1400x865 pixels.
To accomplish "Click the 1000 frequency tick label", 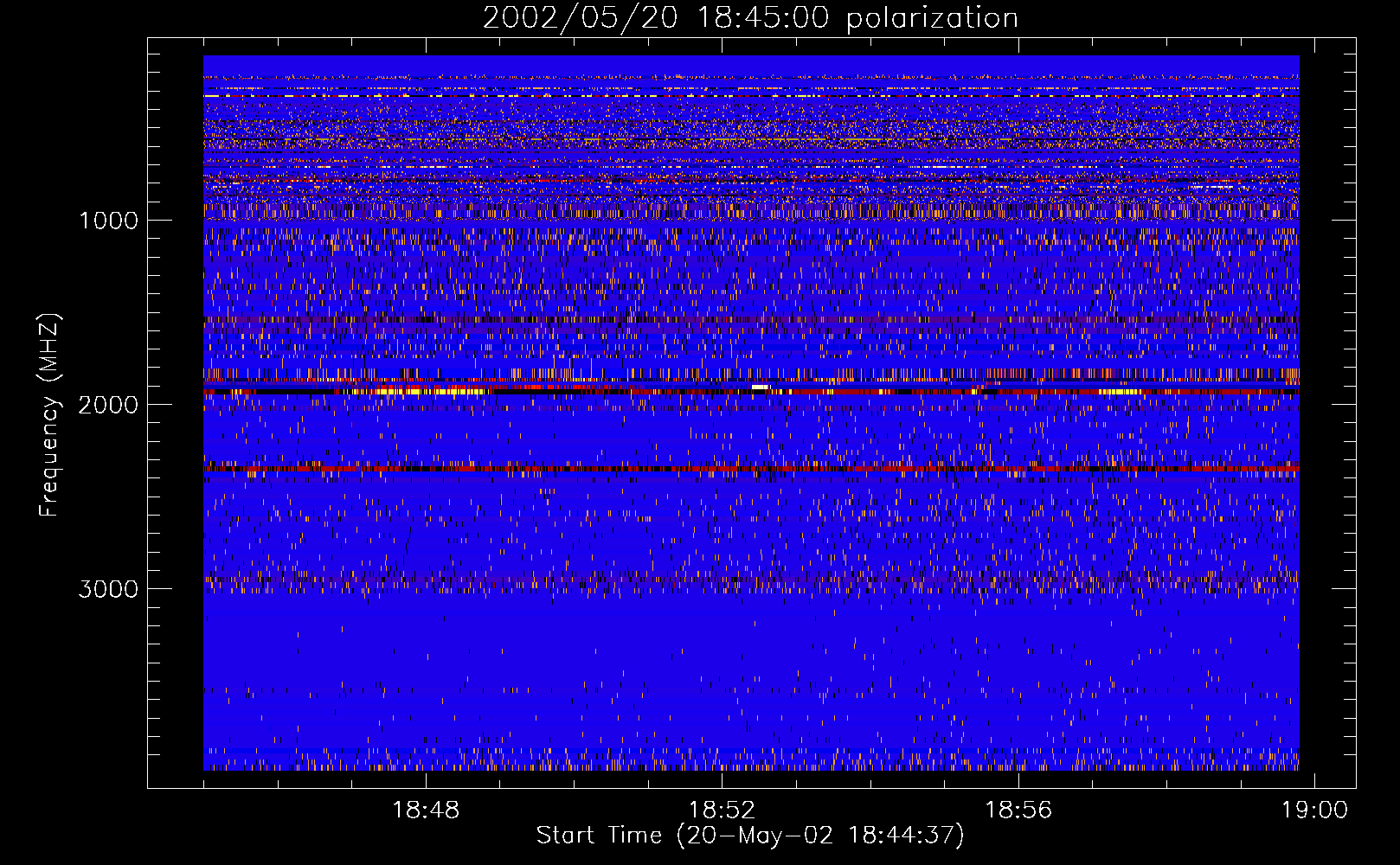I will (108, 221).
